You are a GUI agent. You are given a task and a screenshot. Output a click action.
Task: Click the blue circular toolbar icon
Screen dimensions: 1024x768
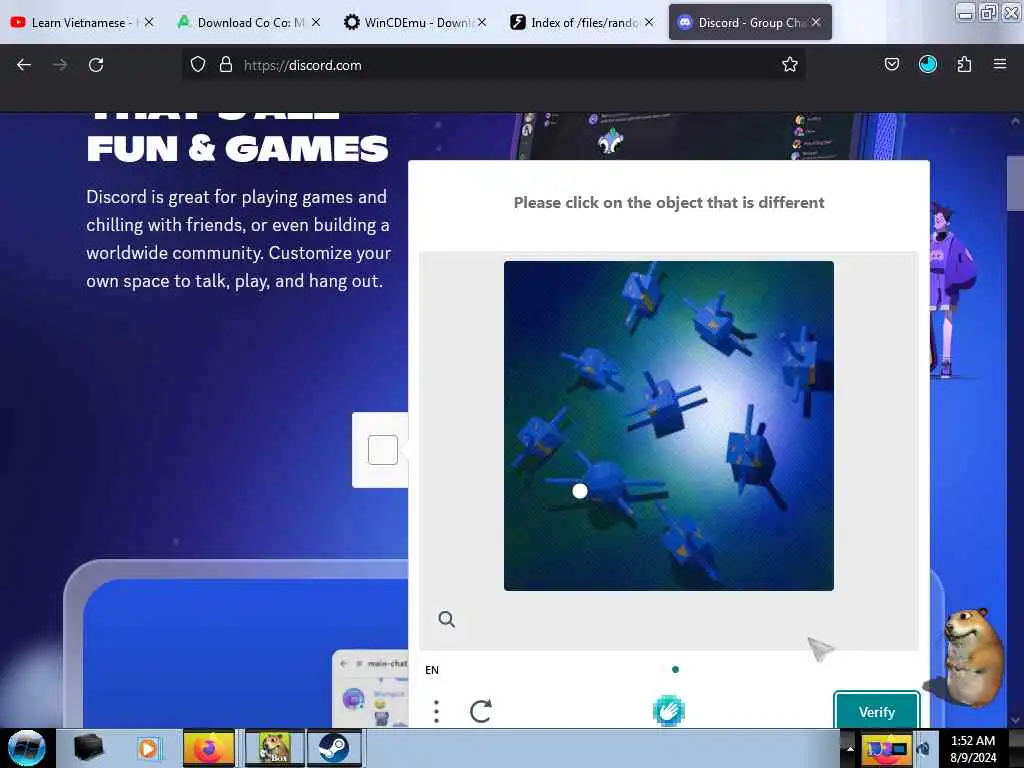927,64
